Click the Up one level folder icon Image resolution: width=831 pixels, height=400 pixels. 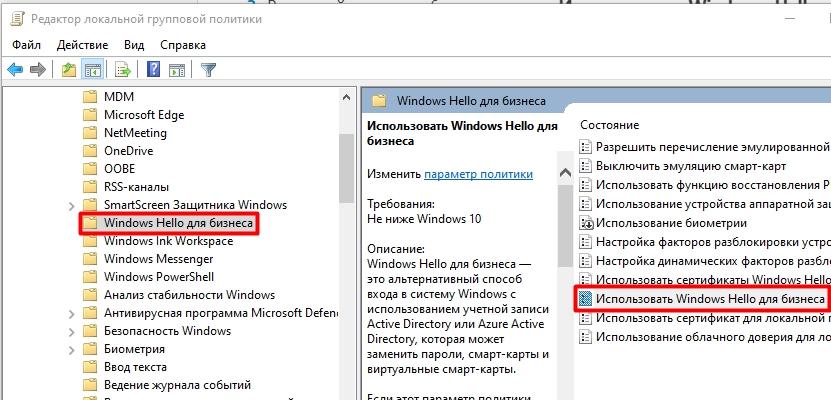tap(69, 69)
